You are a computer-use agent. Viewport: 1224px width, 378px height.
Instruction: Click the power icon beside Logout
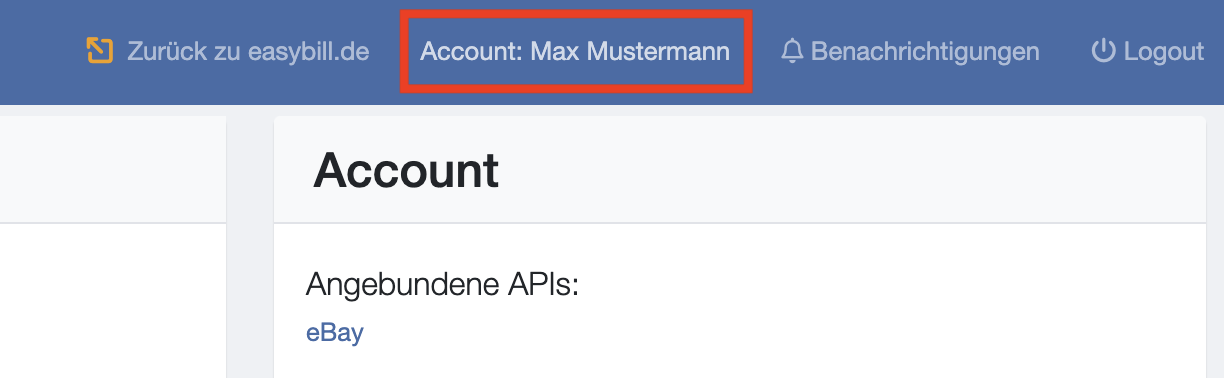pos(1103,50)
